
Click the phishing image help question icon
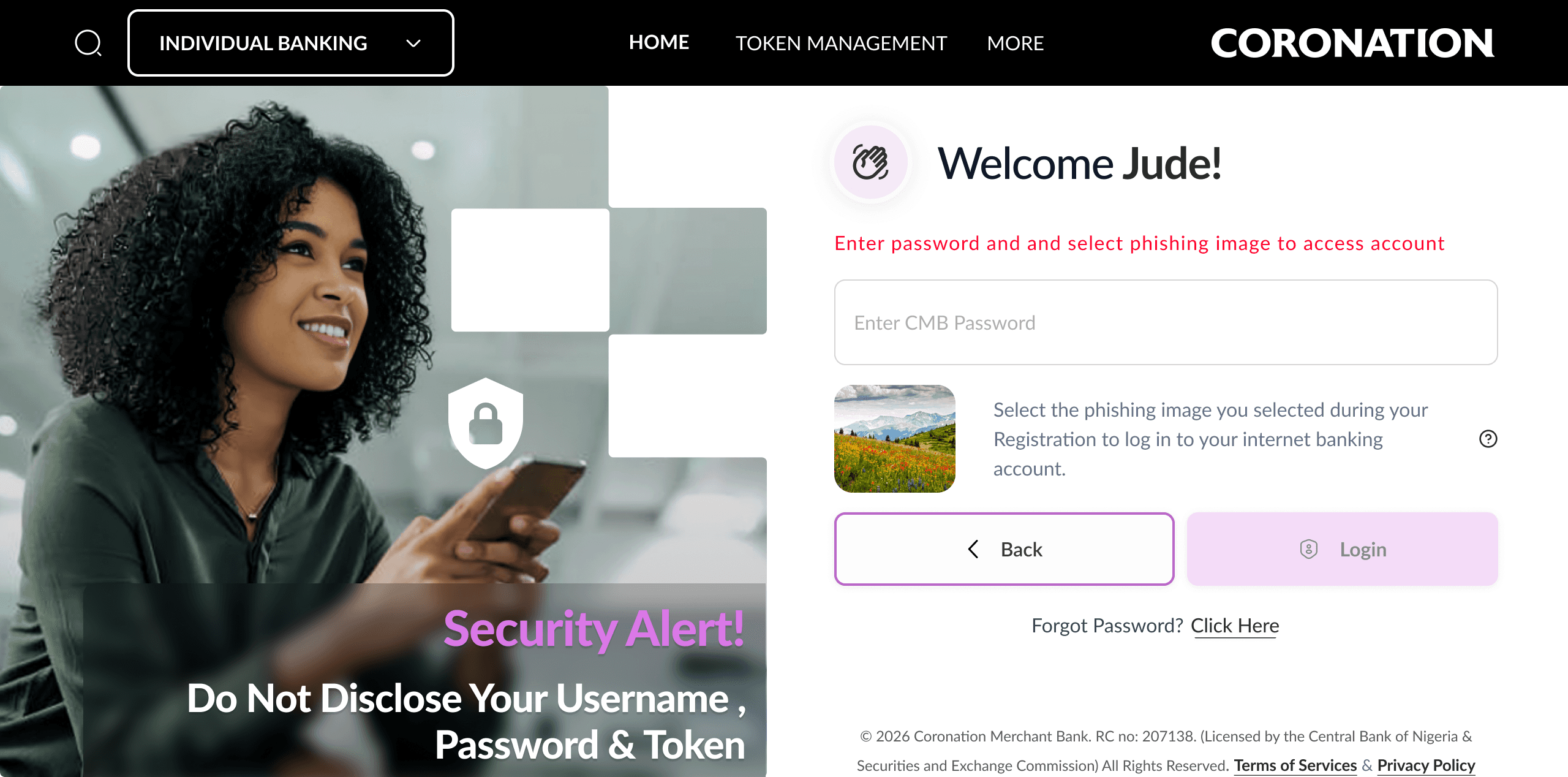[x=1488, y=439]
